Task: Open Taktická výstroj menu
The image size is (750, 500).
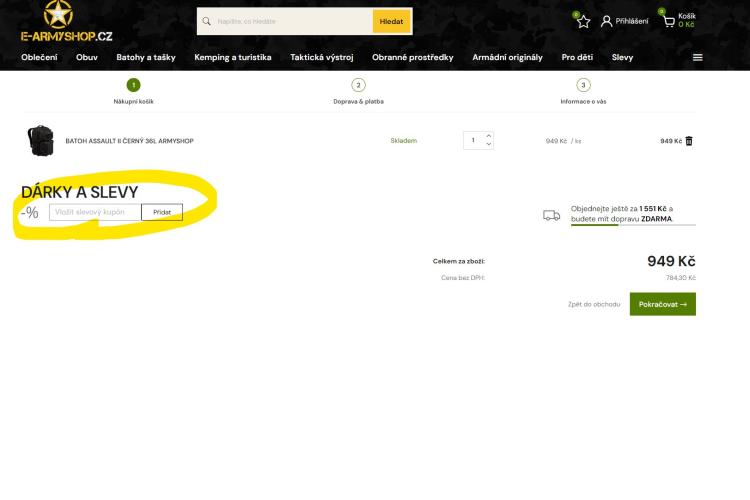Action: pyautogui.click(x=322, y=57)
